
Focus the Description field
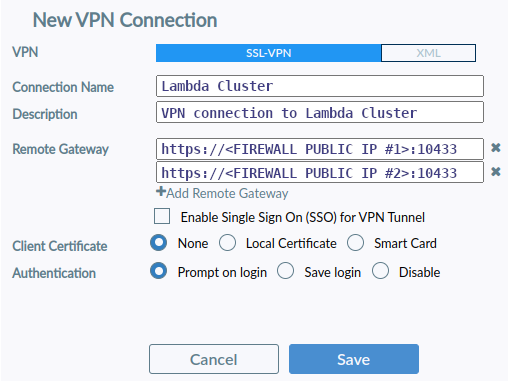(320, 112)
